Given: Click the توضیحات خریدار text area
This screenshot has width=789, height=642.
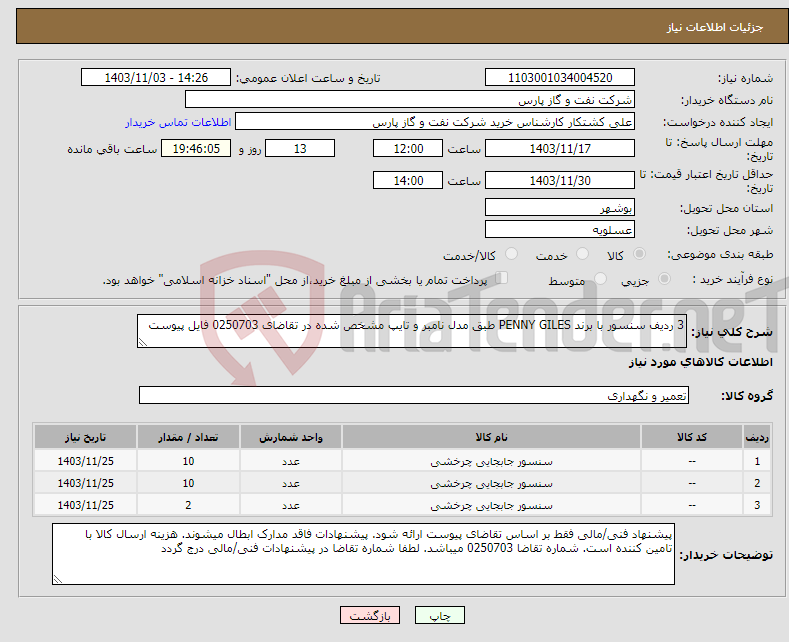Looking at the screenshot, I should pyautogui.click(x=362, y=553).
